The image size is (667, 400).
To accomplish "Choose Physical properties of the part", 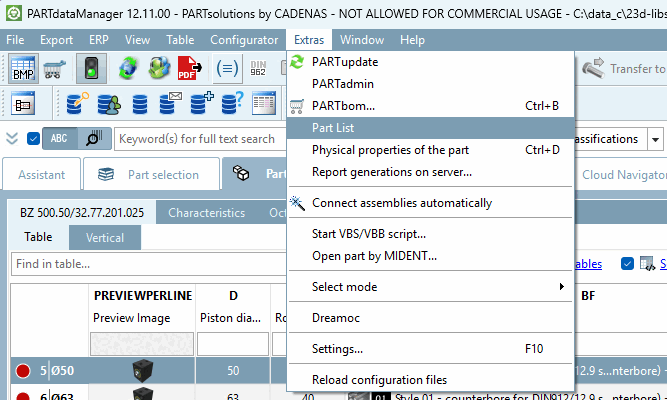I will click(430, 150).
